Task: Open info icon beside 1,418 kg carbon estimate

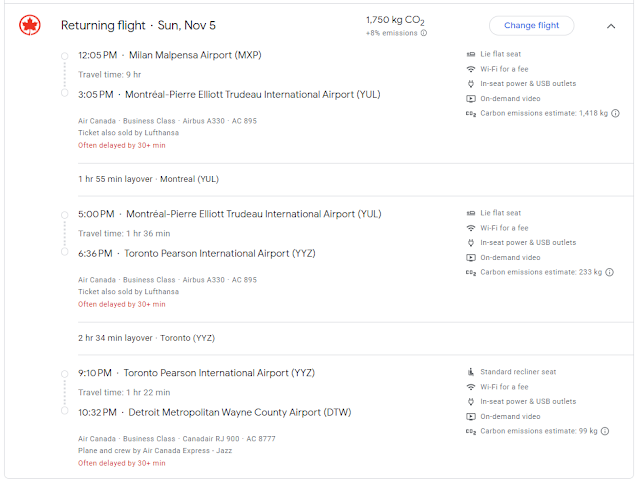Action: (616, 113)
